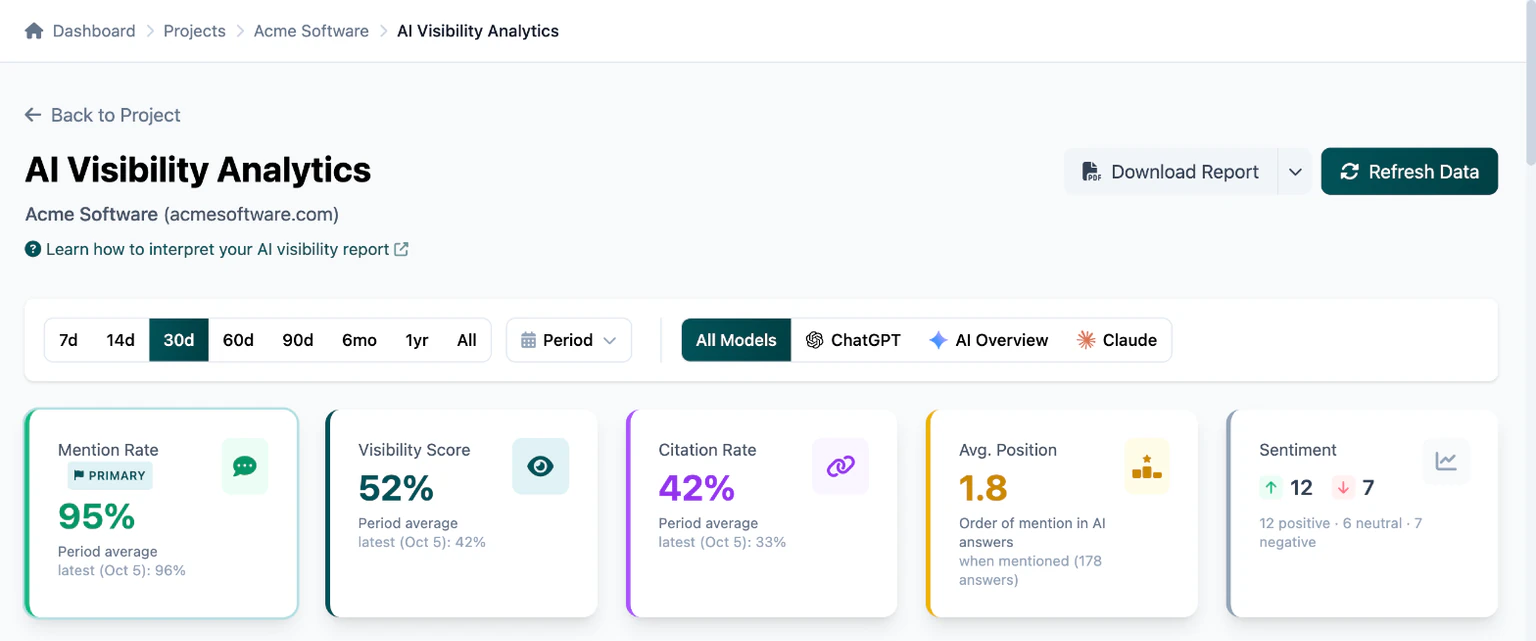Image resolution: width=1536 pixels, height=641 pixels.
Task: Click the Refresh Data button
Action: click(x=1409, y=172)
